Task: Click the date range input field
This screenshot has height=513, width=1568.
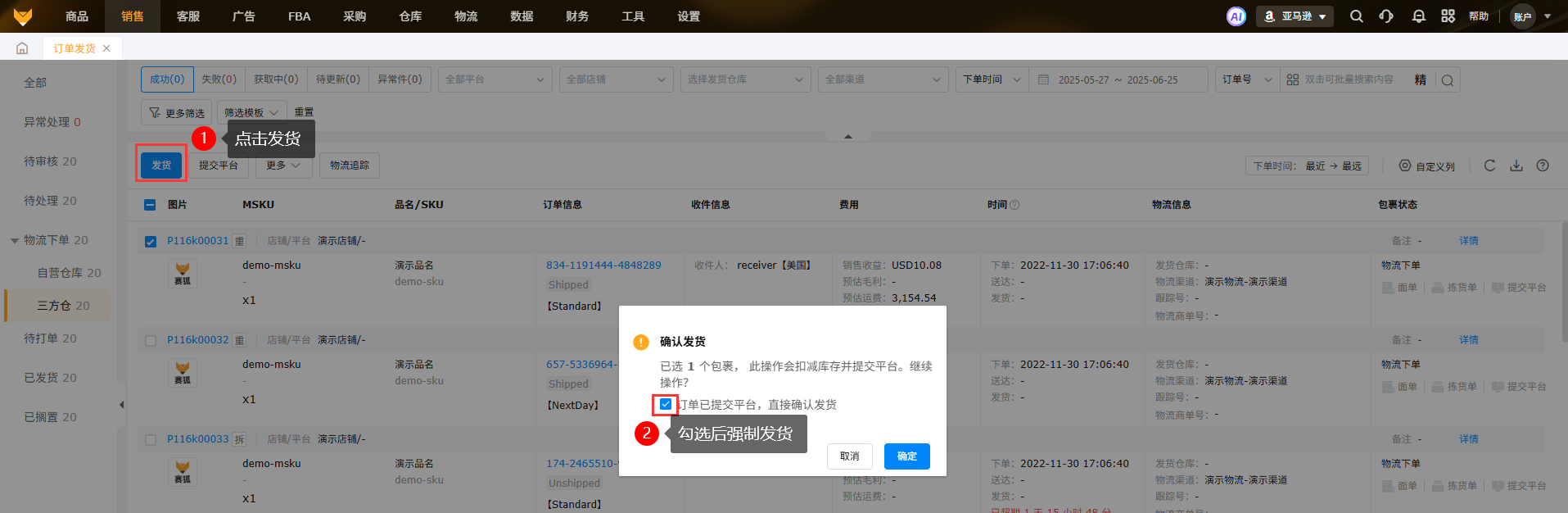Action: pyautogui.click(x=1118, y=79)
